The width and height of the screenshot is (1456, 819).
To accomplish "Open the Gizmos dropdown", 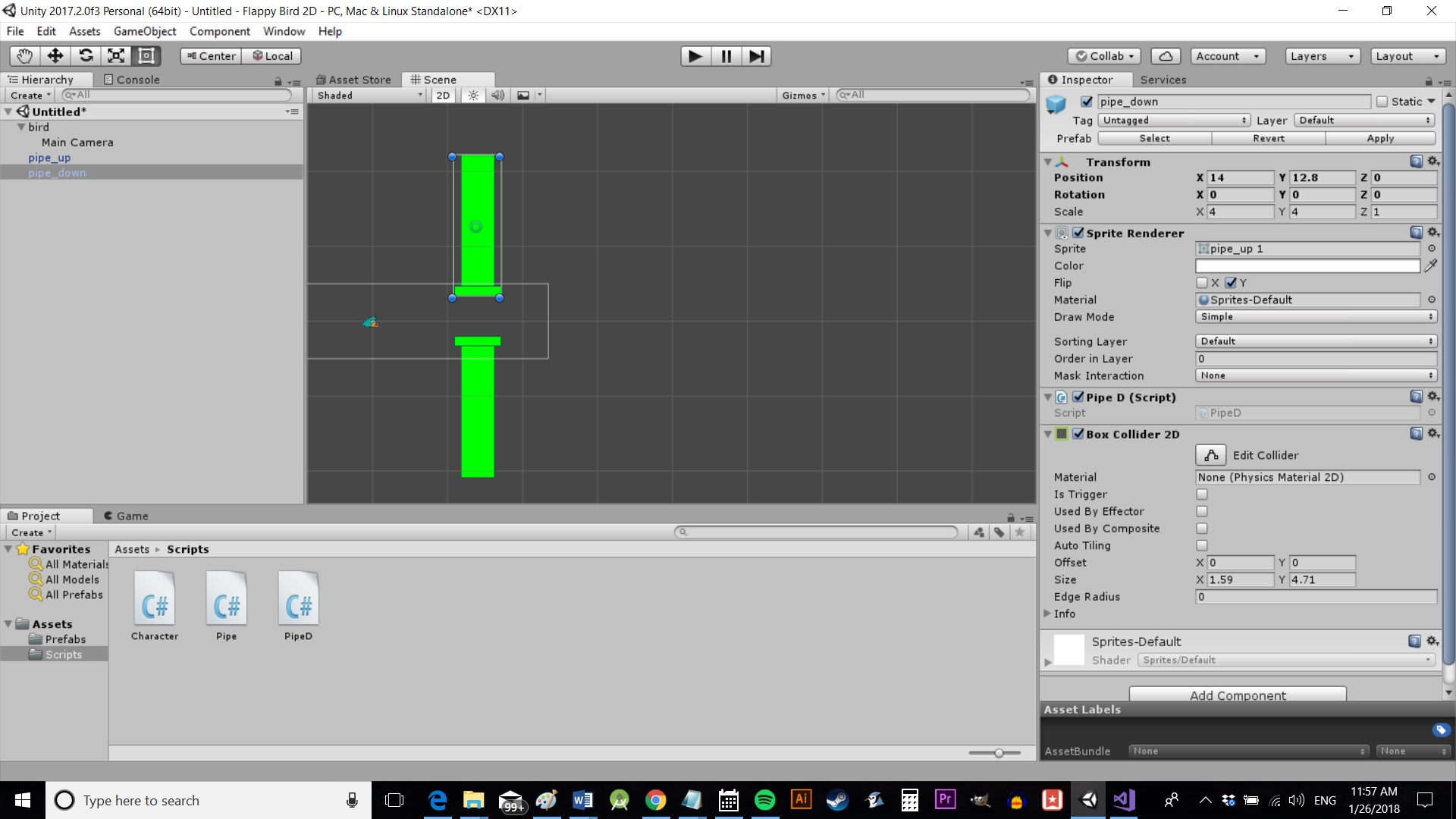I will (x=804, y=96).
